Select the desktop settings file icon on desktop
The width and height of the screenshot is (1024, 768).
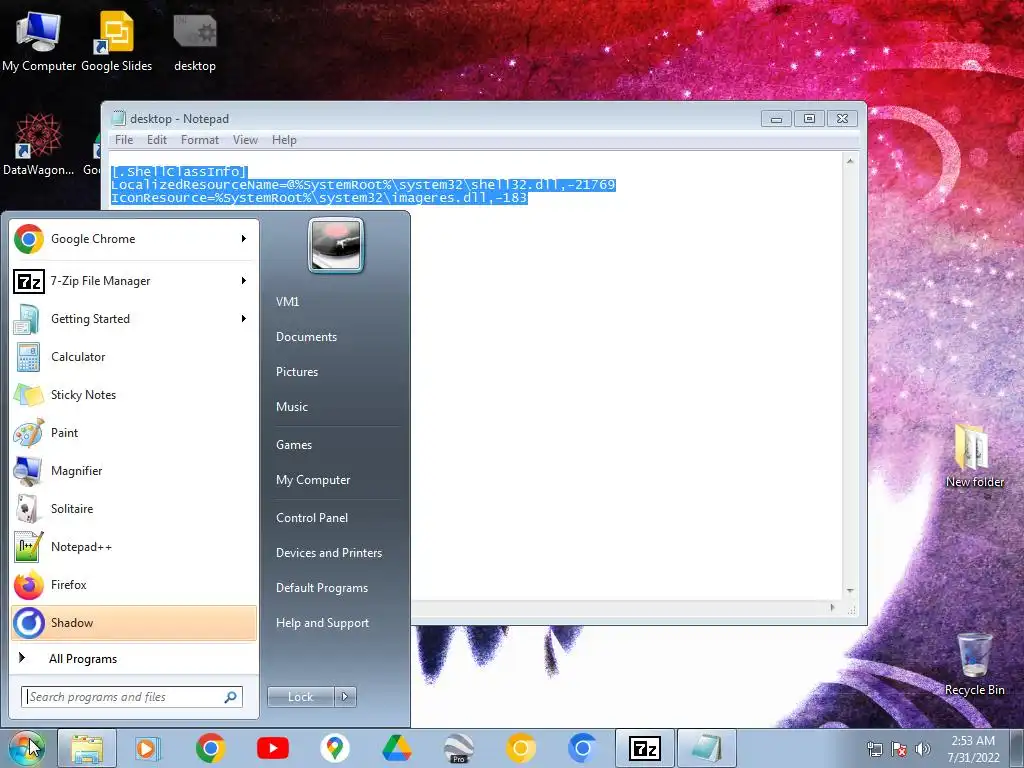point(195,41)
